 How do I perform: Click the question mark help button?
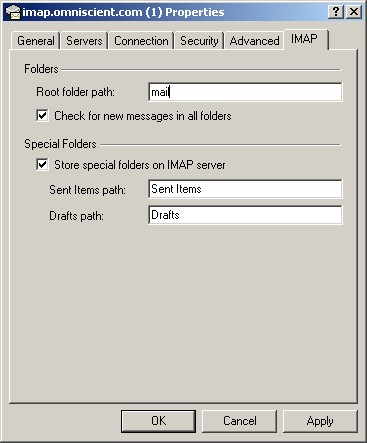(x=336, y=12)
